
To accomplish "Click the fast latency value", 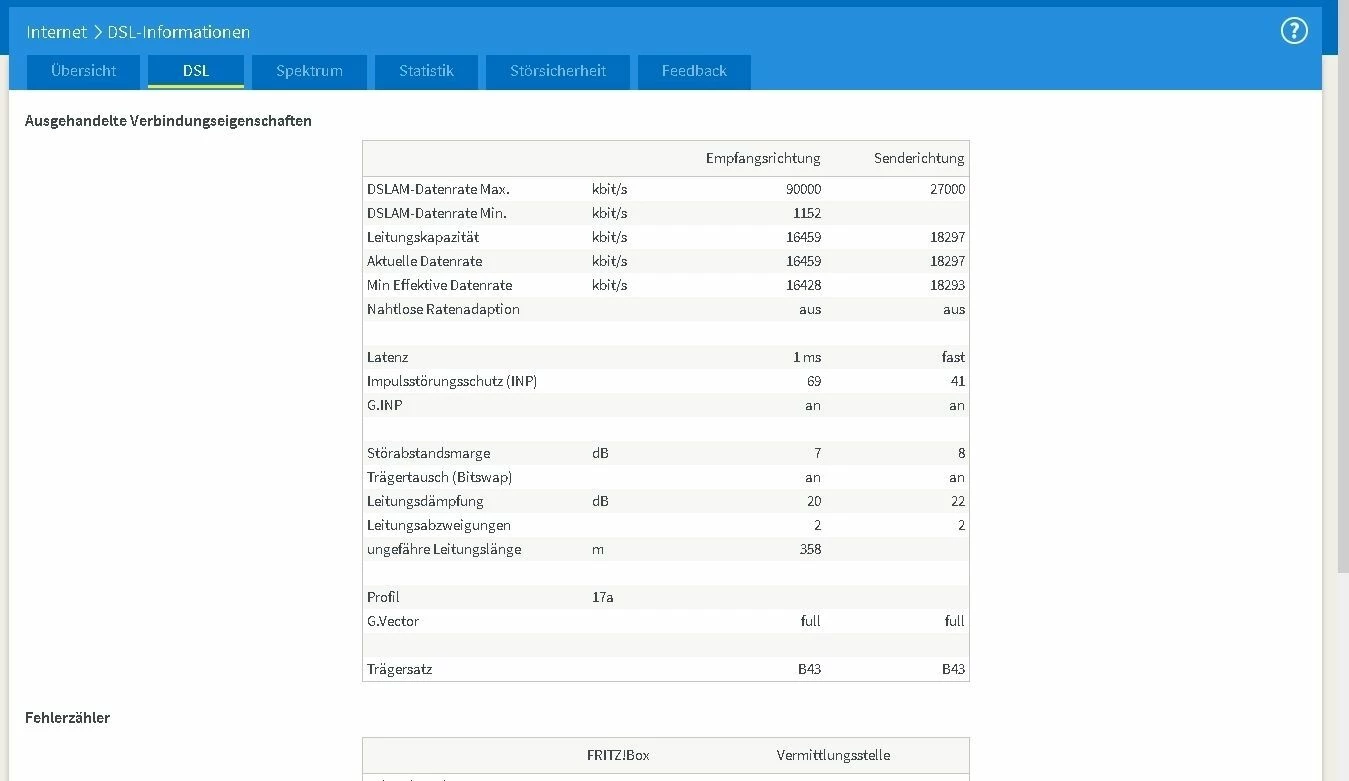I will [x=953, y=357].
